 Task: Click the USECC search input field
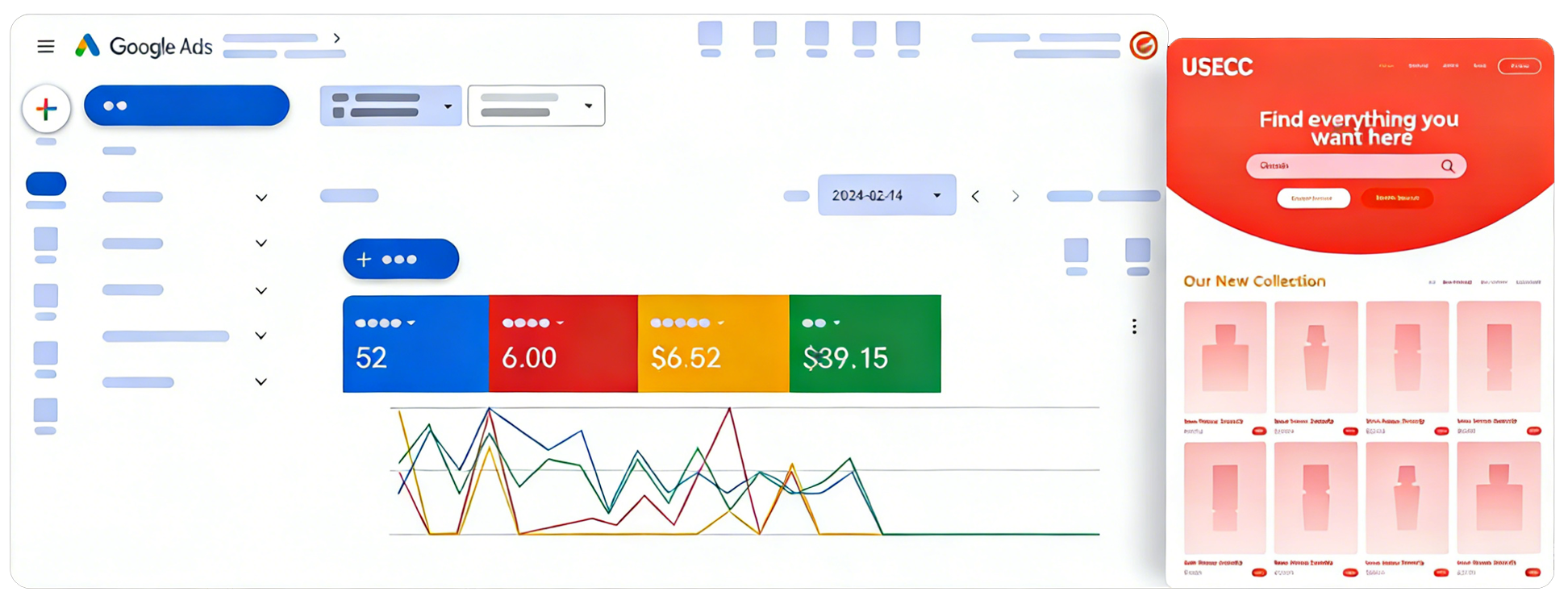(1356, 166)
